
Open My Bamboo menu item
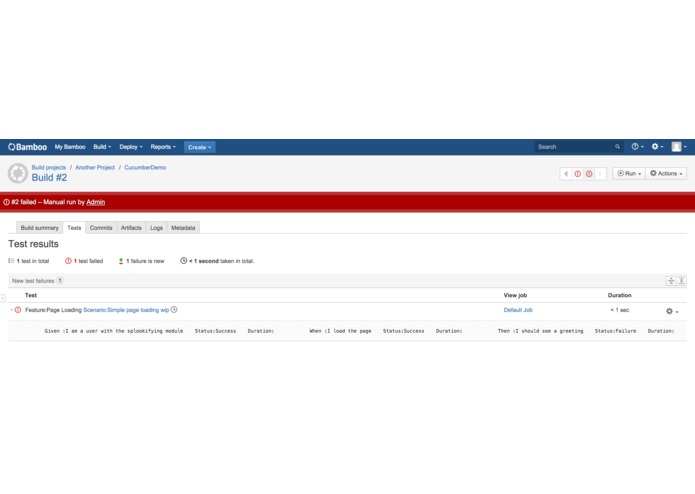[x=70, y=147]
